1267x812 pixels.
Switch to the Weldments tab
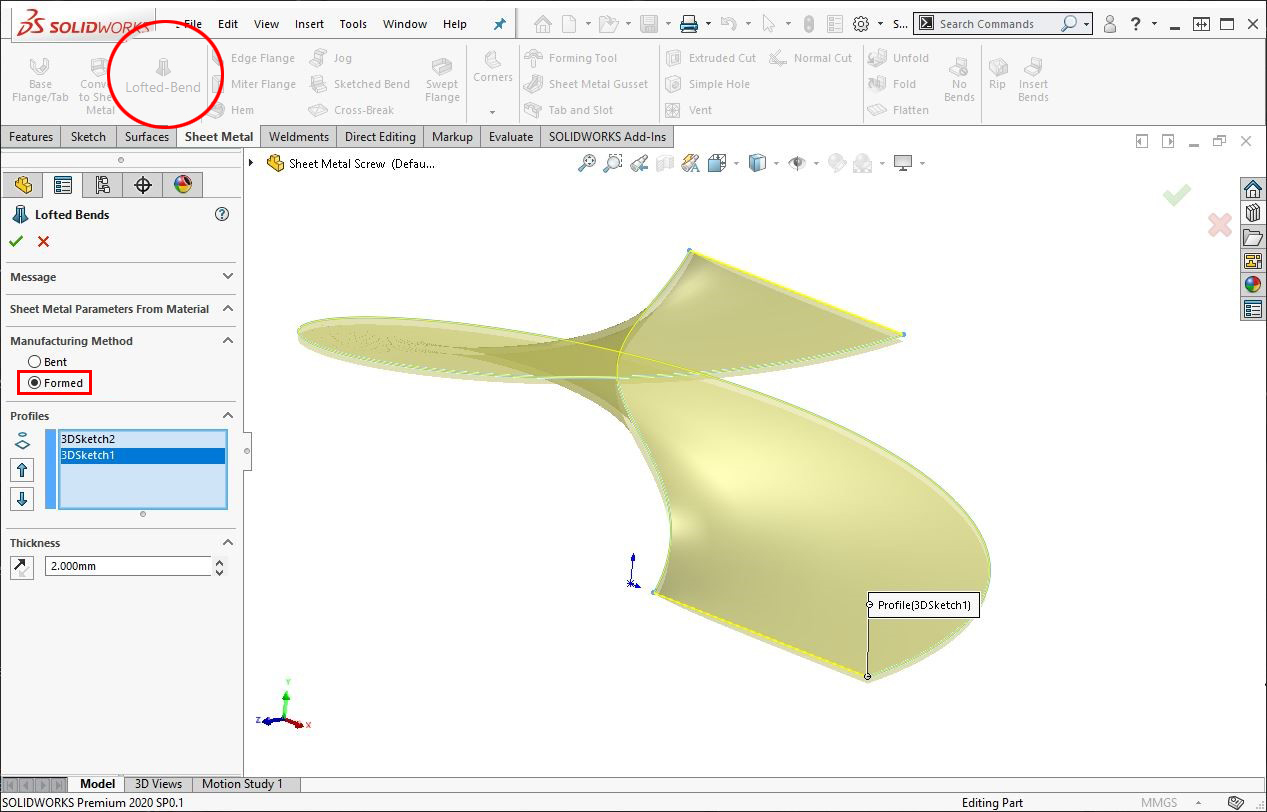[x=298, y=137]
